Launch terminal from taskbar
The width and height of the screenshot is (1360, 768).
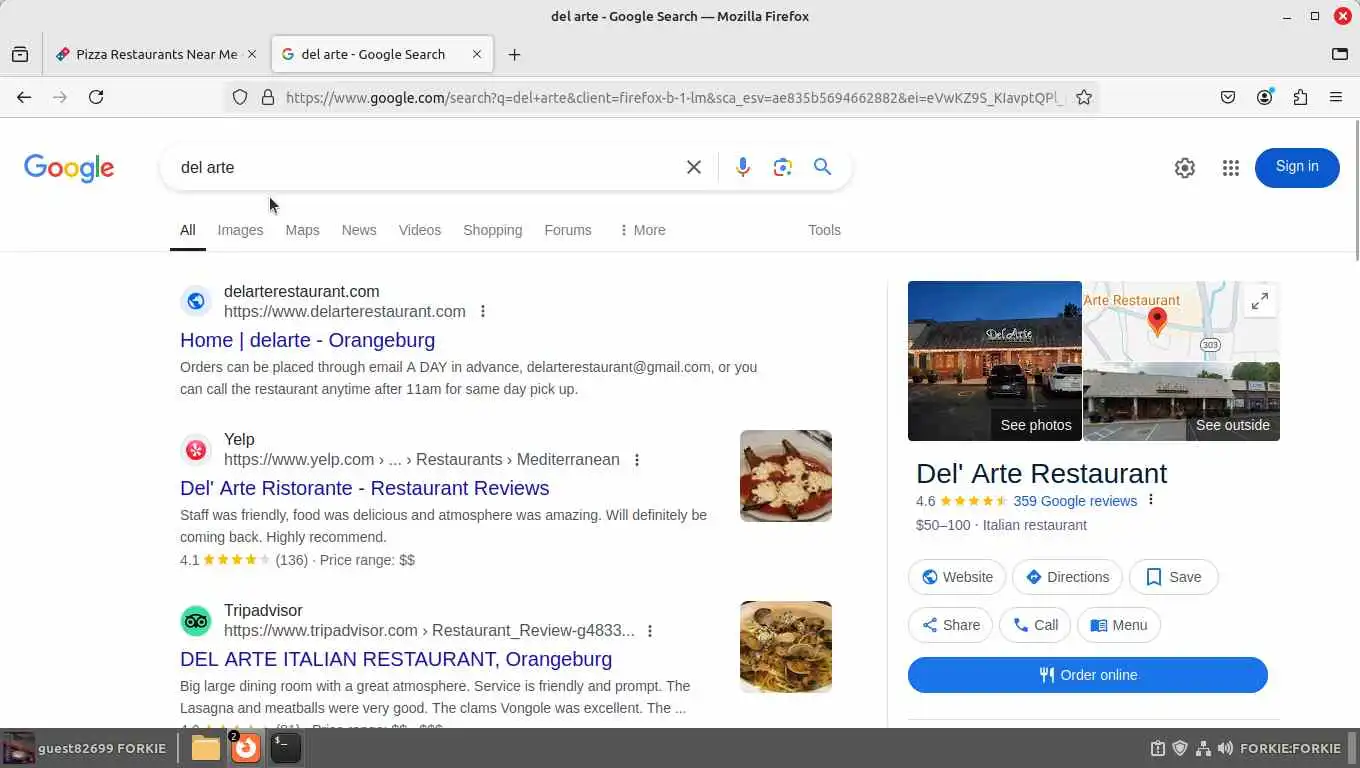[x=286, y=748]
